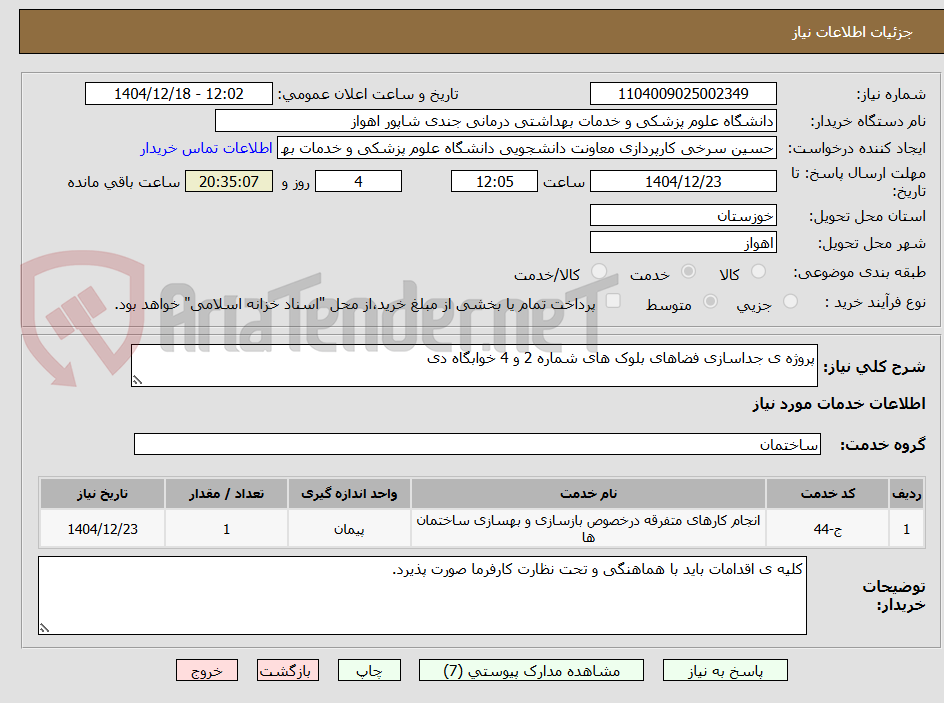This screenshot has width=944, height=703.
Task: Click the response deadline date 1404/12/23 field
Action: [x=683, y=181]
